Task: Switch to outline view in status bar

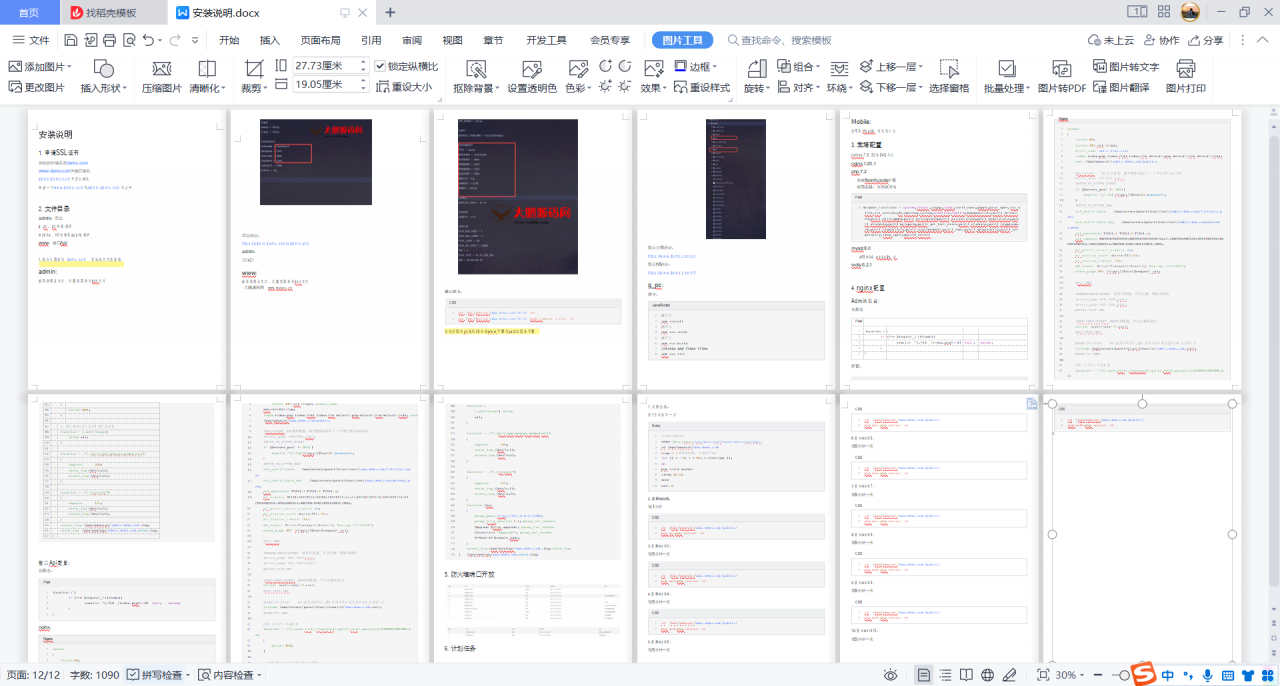Action: pyautogui.click(x=945, y=675)
